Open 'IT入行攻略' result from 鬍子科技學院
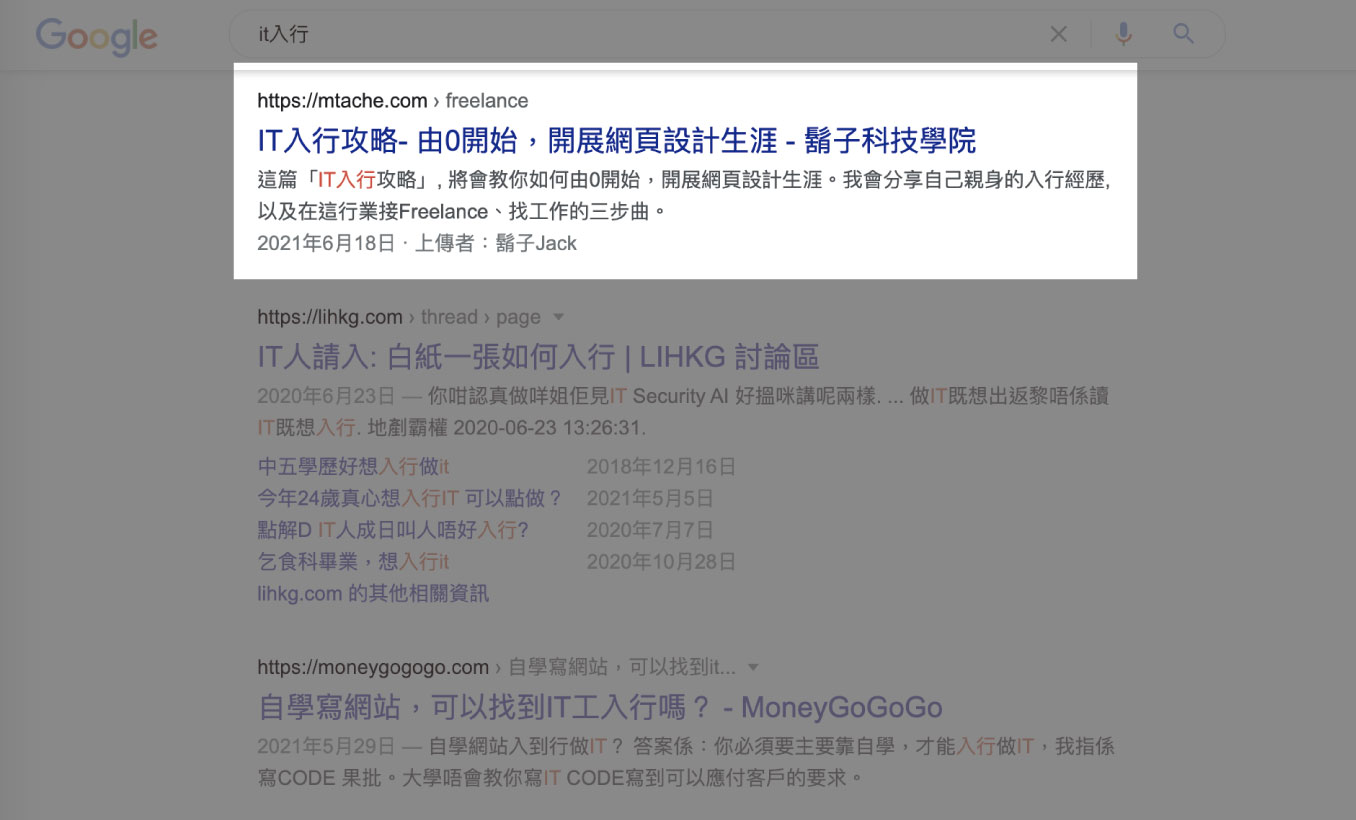 pos(616,140)
